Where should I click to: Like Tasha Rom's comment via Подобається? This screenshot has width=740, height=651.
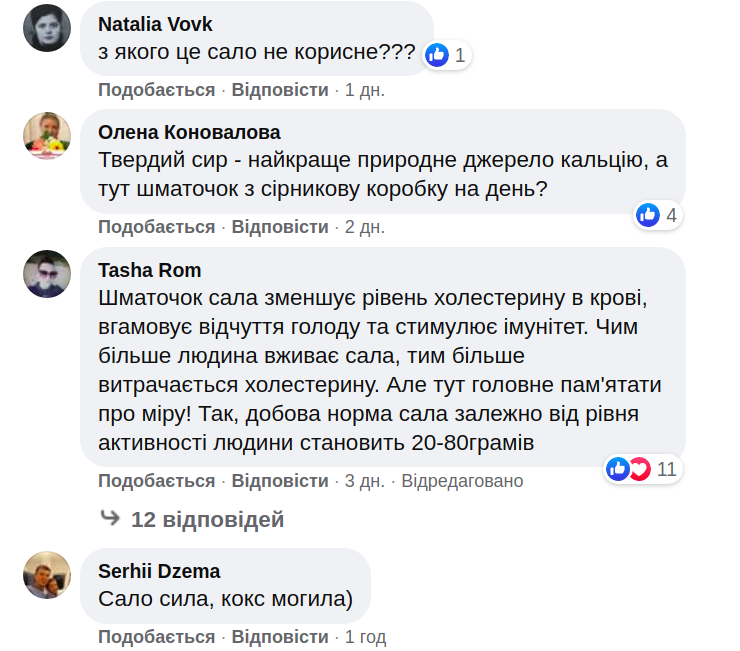point(157,481)
